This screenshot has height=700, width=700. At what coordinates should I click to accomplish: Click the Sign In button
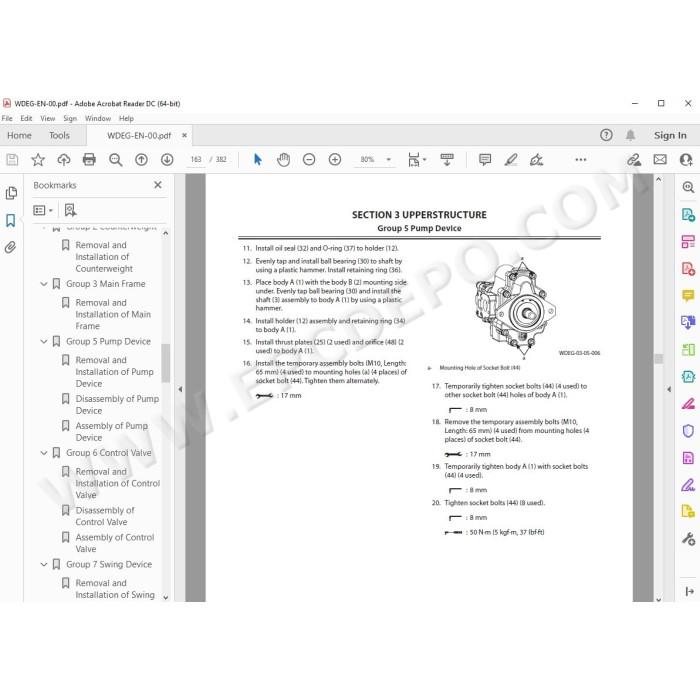670,135
